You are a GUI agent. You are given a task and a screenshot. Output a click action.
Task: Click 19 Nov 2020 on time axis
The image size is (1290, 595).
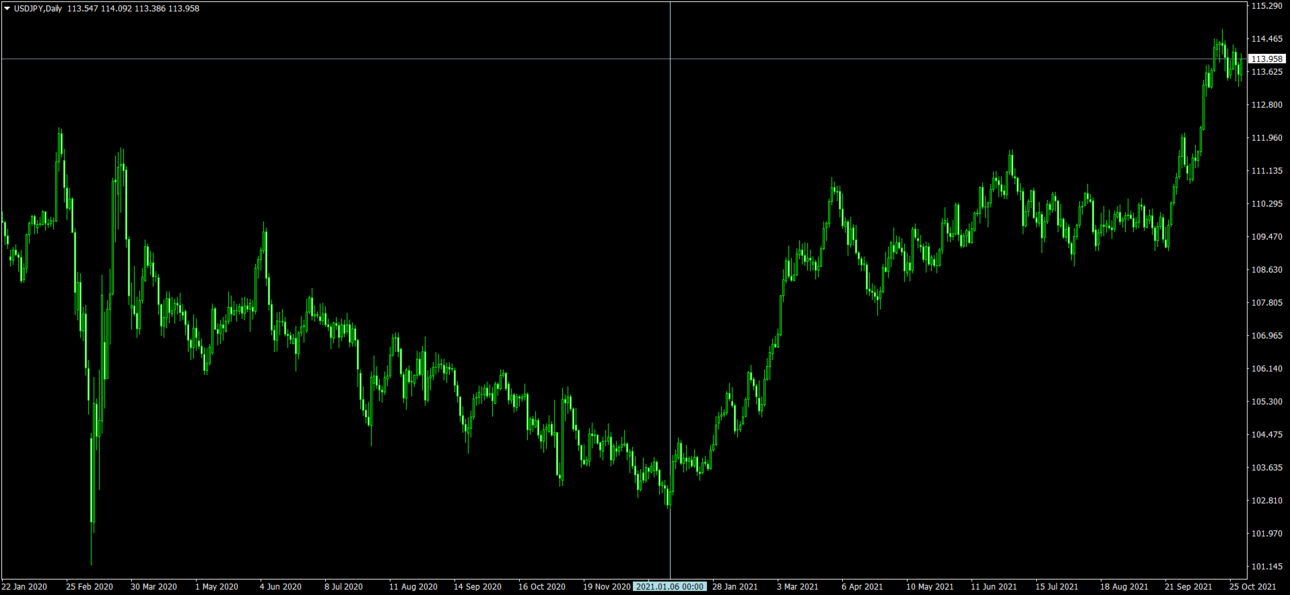coord(607,587)
